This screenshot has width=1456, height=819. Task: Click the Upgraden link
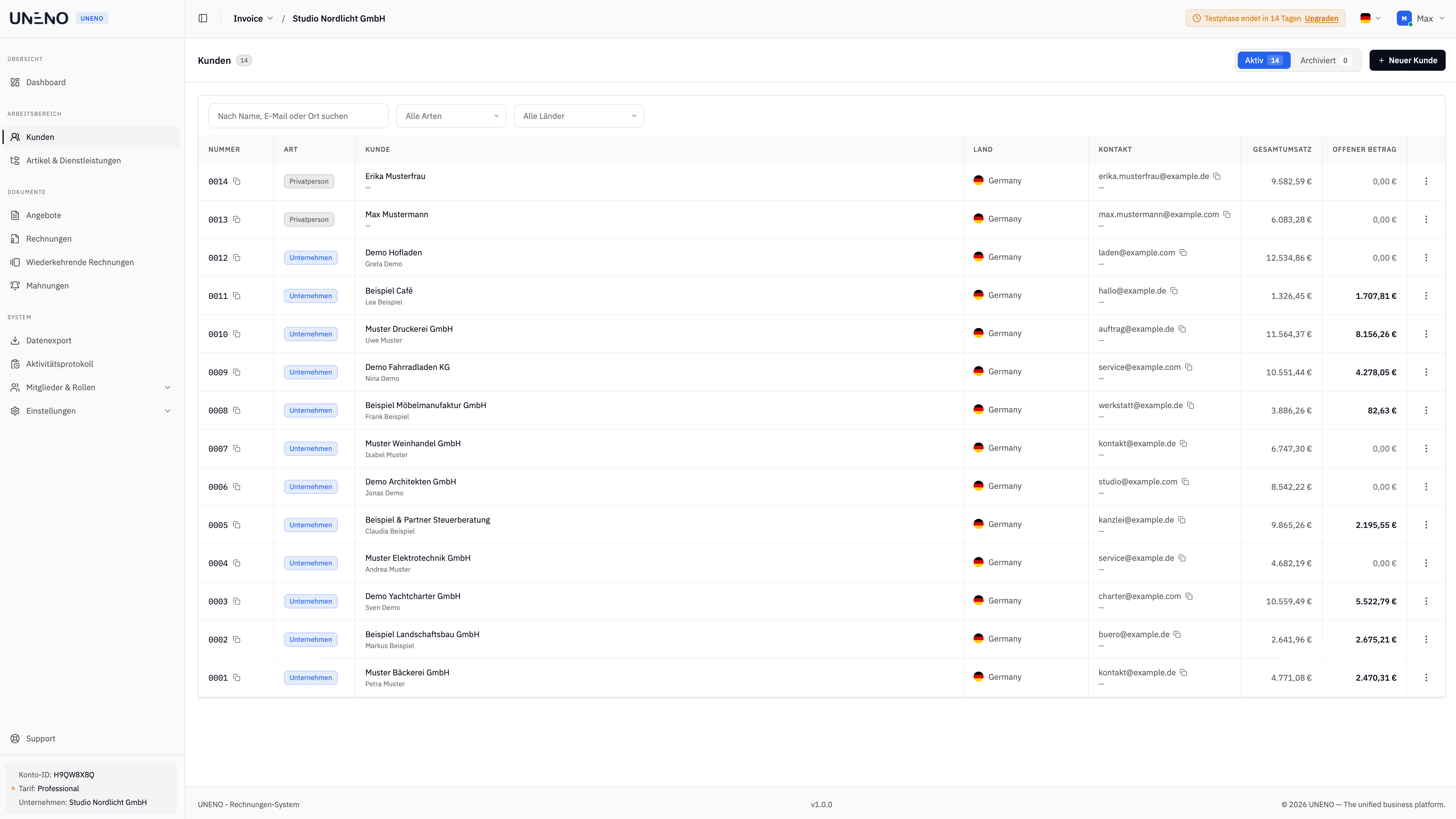click(x=1321, y=19)
